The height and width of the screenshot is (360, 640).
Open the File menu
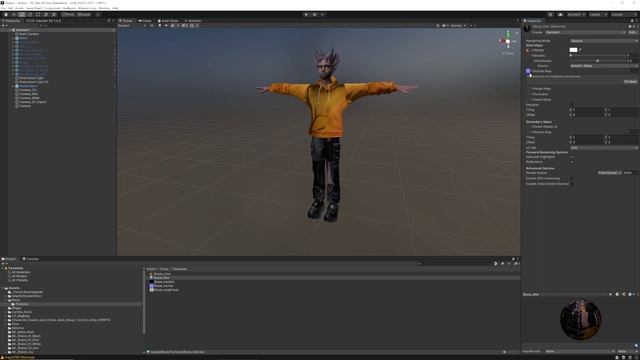click(x=3, y=8)
